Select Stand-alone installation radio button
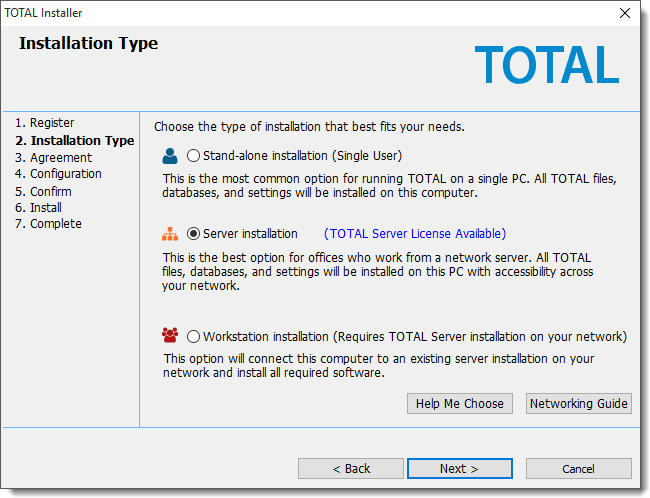Image resolution: width=650 pixels, height=498 pixels. pos(193,156)
